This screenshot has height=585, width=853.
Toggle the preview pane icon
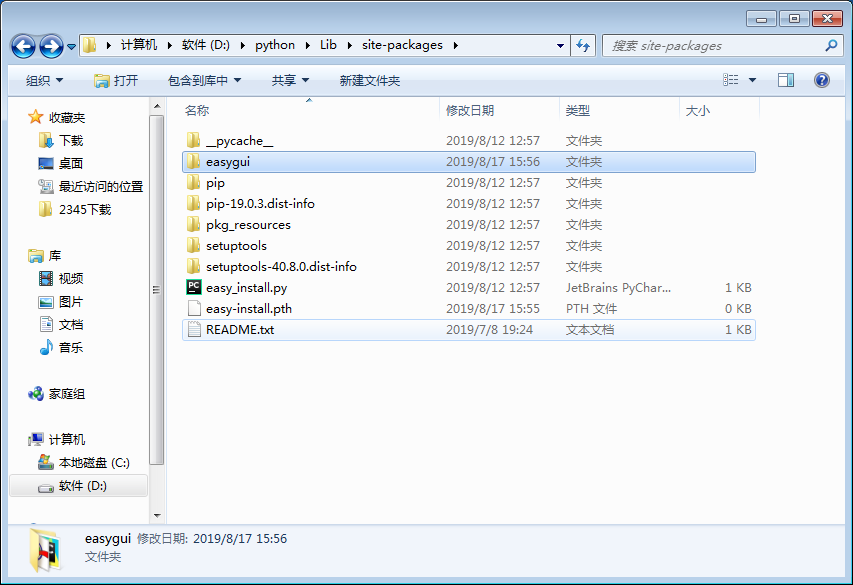tap(786, 80)
